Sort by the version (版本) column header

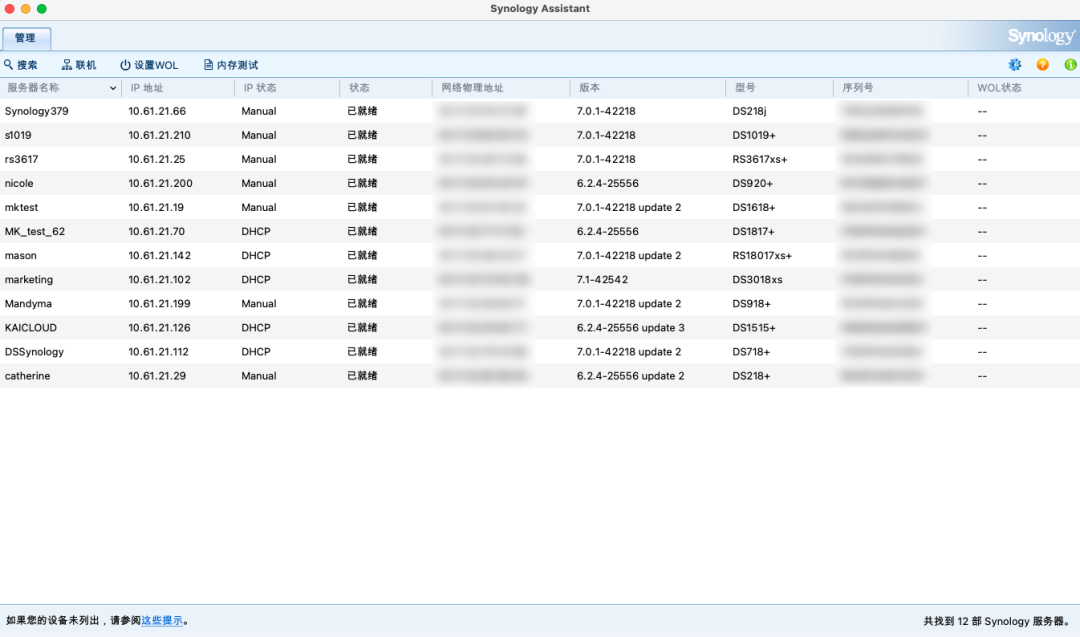[x=590, y=88]
